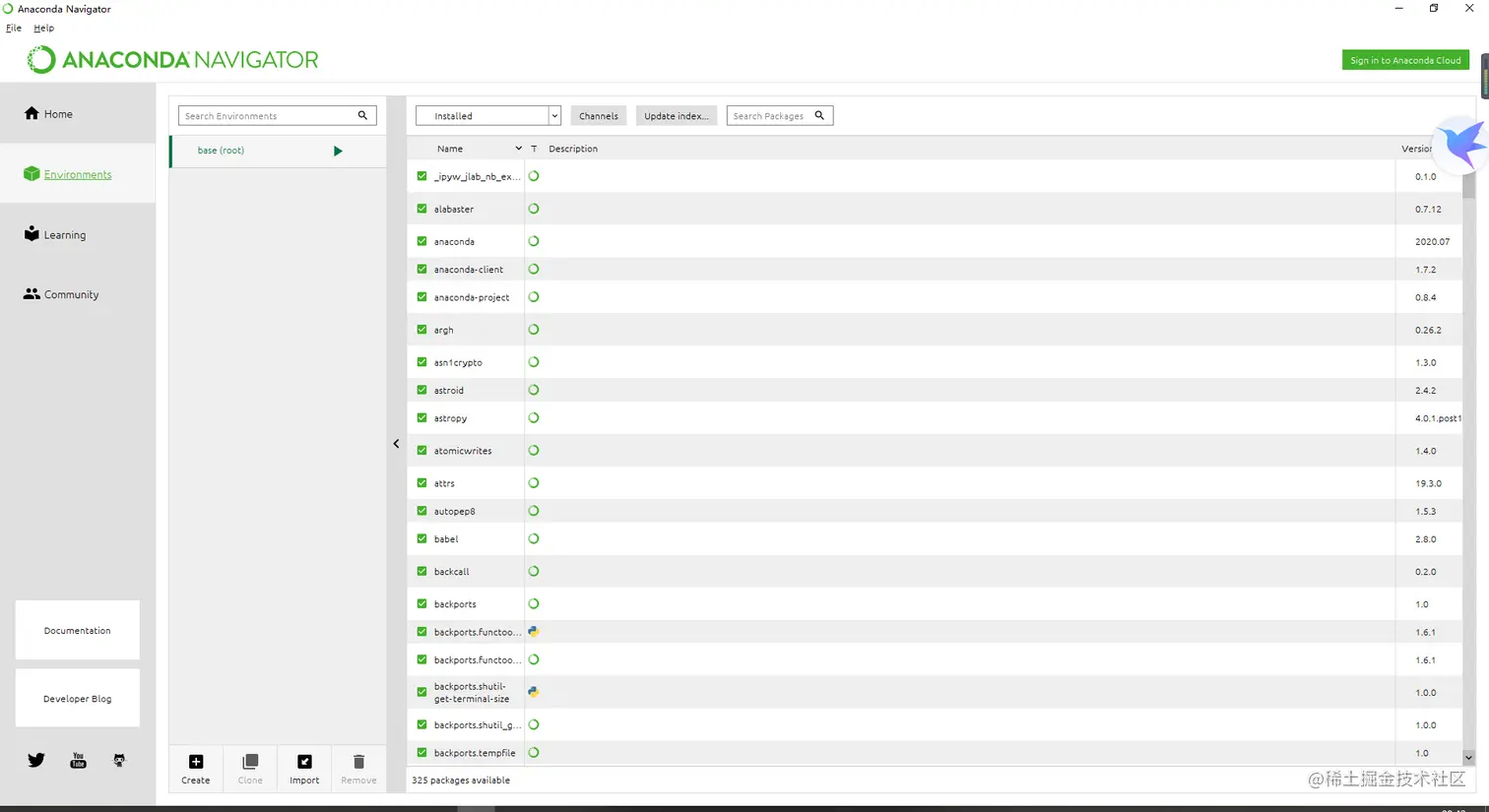Open the Twitter link icon
Viewport: 1489px width, 812px height.
[36, 760]
